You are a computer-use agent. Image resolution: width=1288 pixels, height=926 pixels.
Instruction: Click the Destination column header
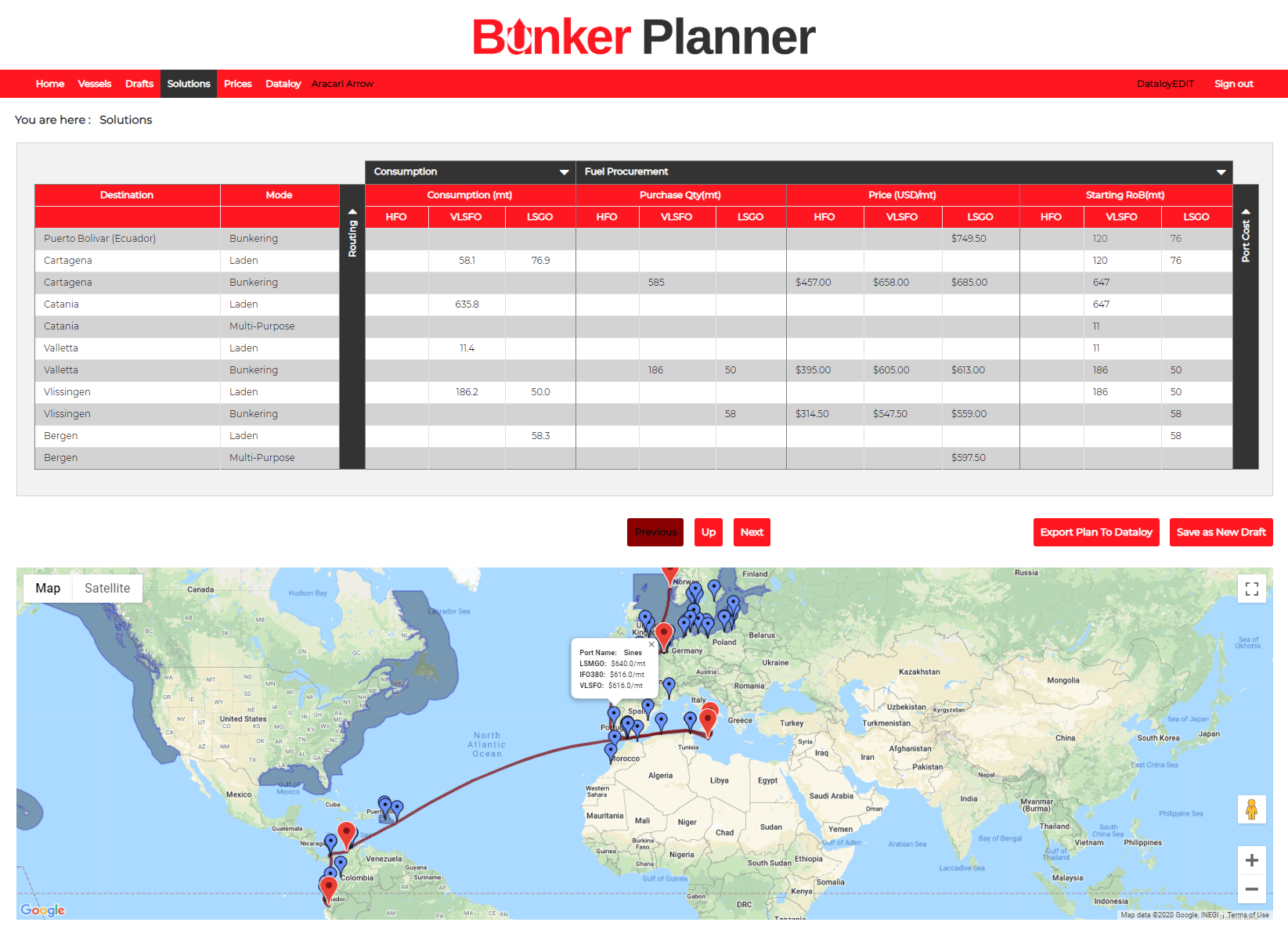pos(127,195)
